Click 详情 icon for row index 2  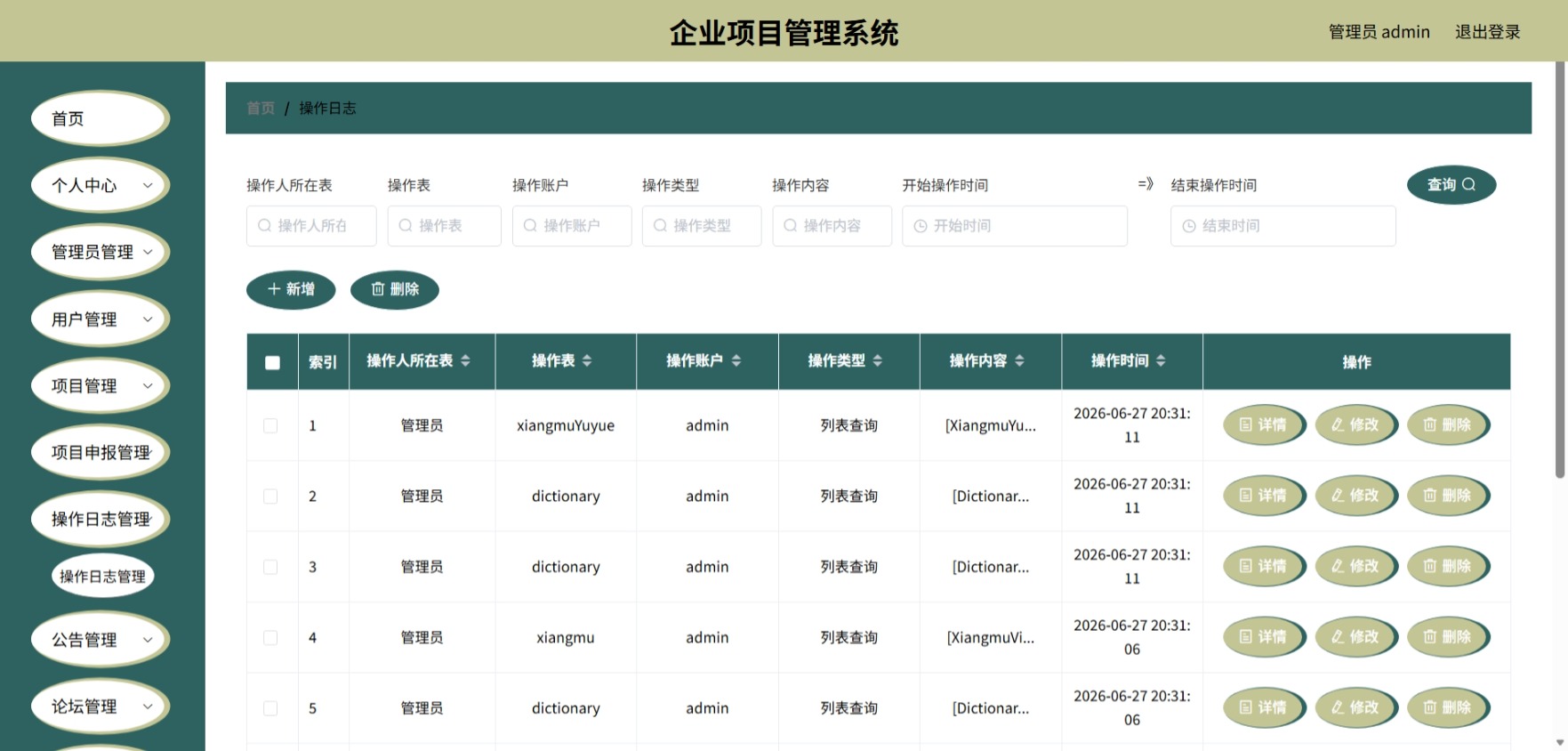point(1246,496)
